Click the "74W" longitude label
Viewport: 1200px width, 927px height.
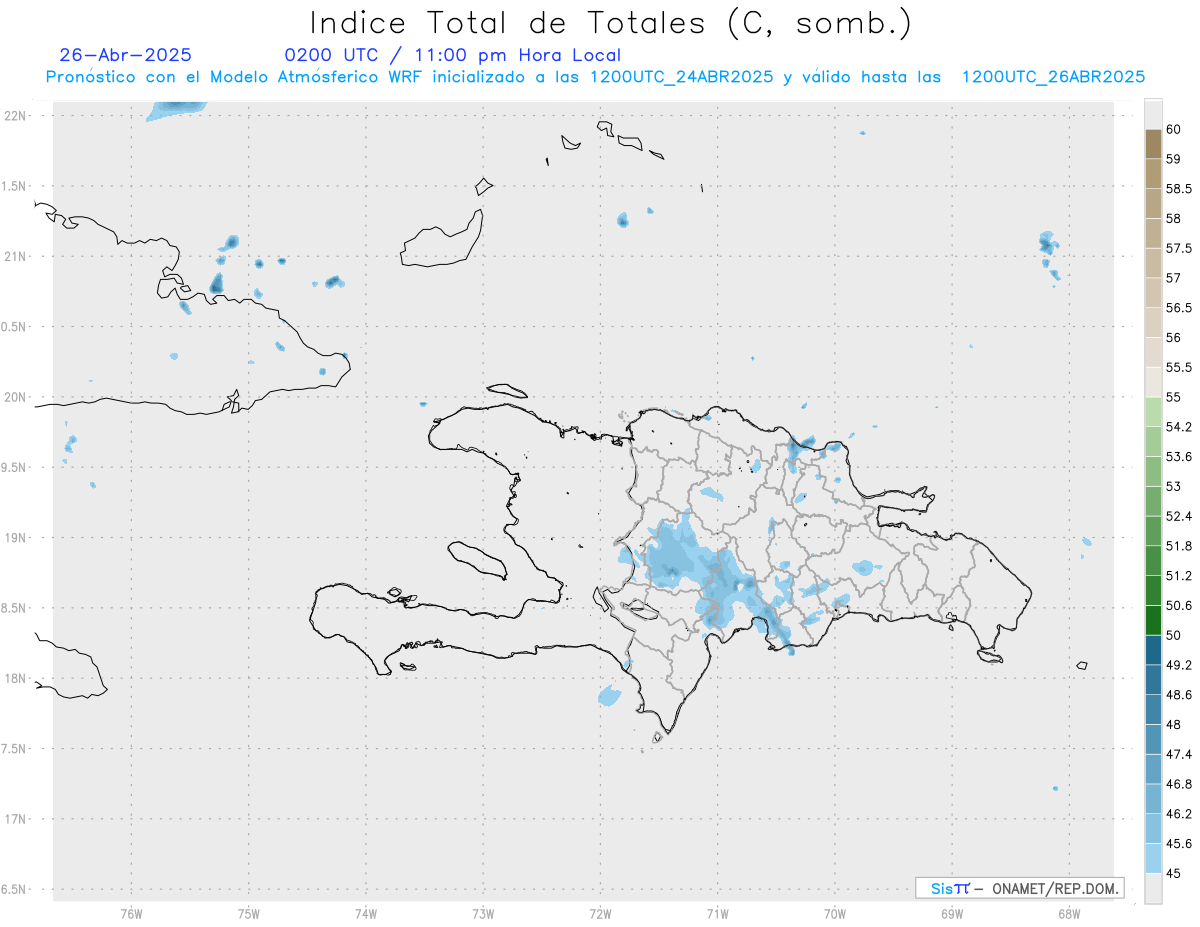click(366, 913)
